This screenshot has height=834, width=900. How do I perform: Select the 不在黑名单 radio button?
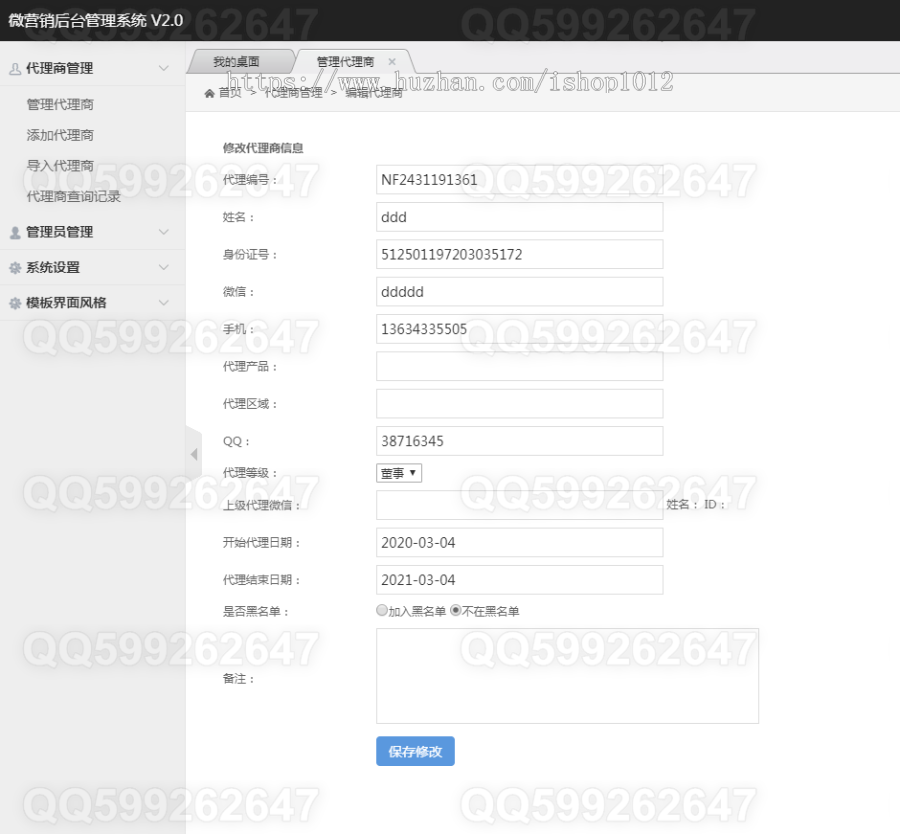pyautogui.click(x=455, y=609)
